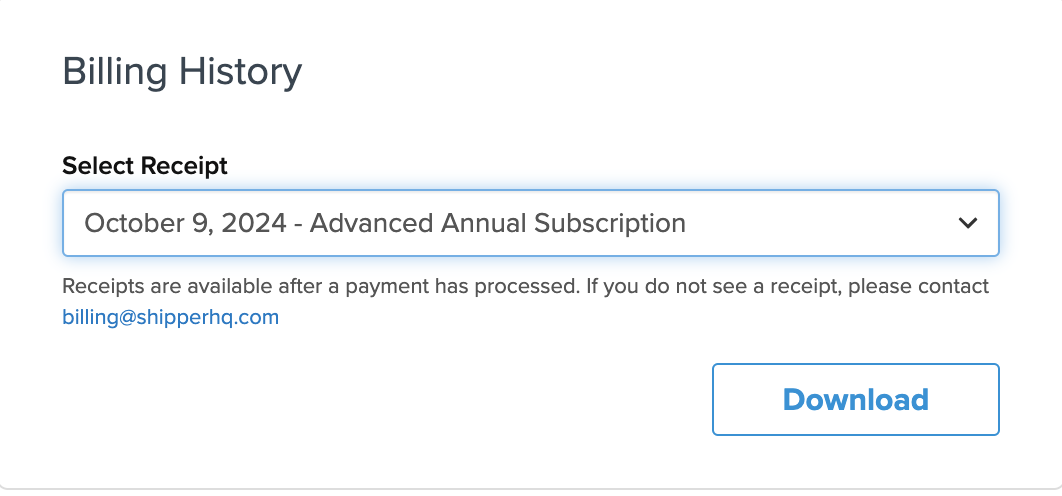
Task: Click the Billing History heading
Action: [182, 73]
